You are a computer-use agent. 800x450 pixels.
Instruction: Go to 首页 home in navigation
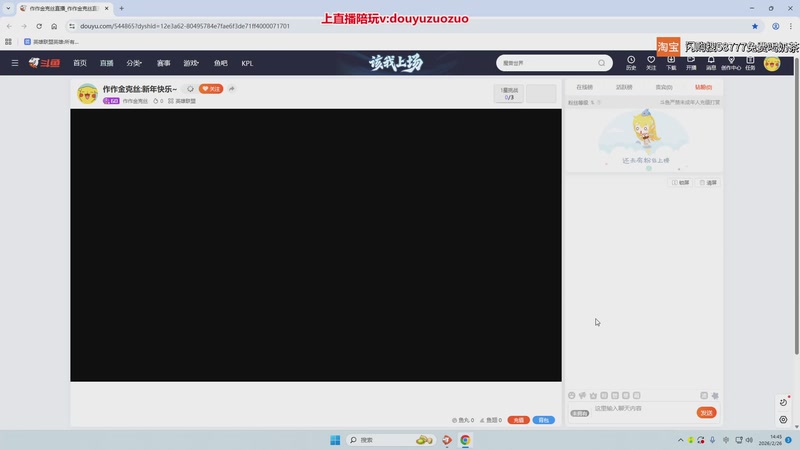pos(80,63)
